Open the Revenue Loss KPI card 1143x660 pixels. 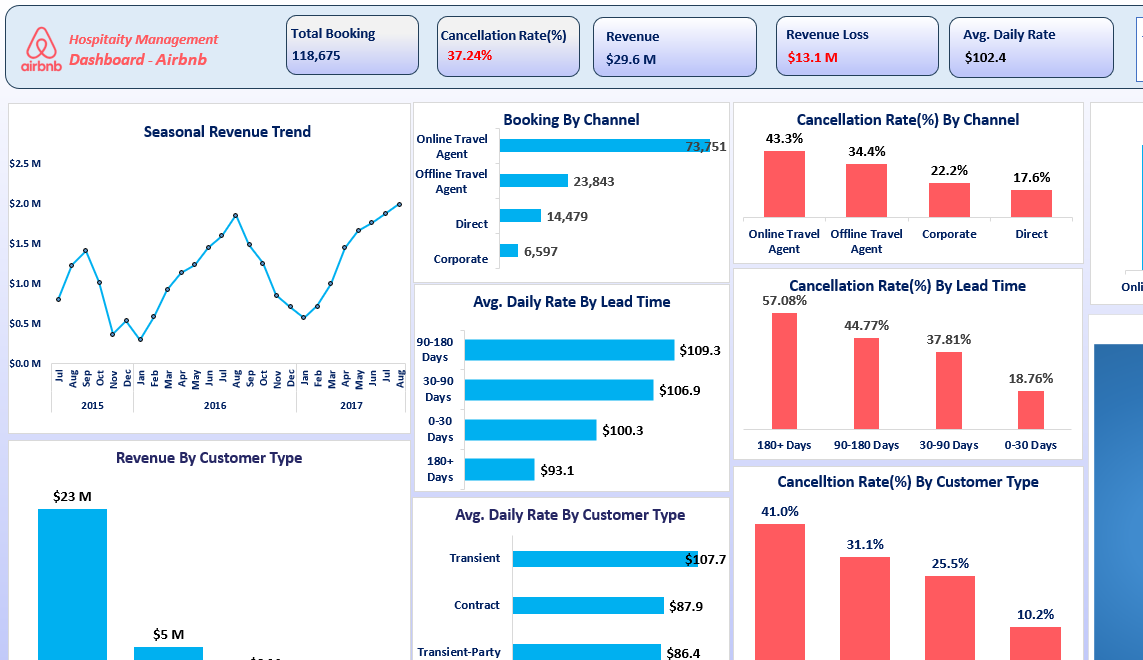coord(857,46)
